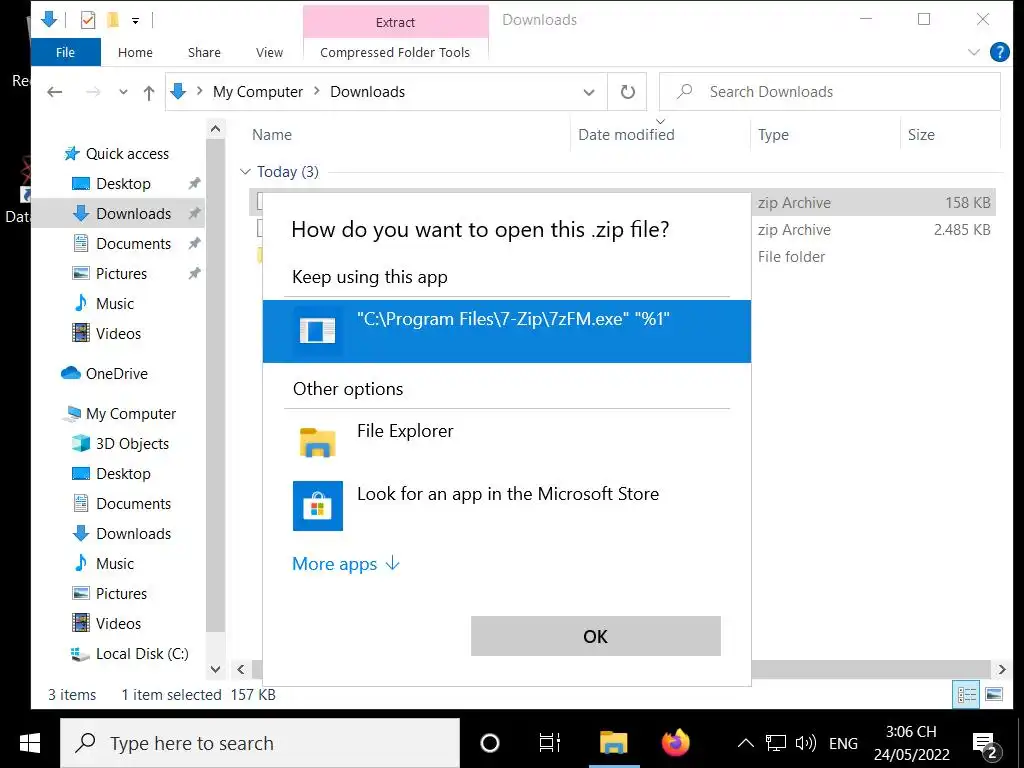This screenshot has height=768, width=1024.
Task: Open pinned Pictures under Quick access
Action: point(121,274)
